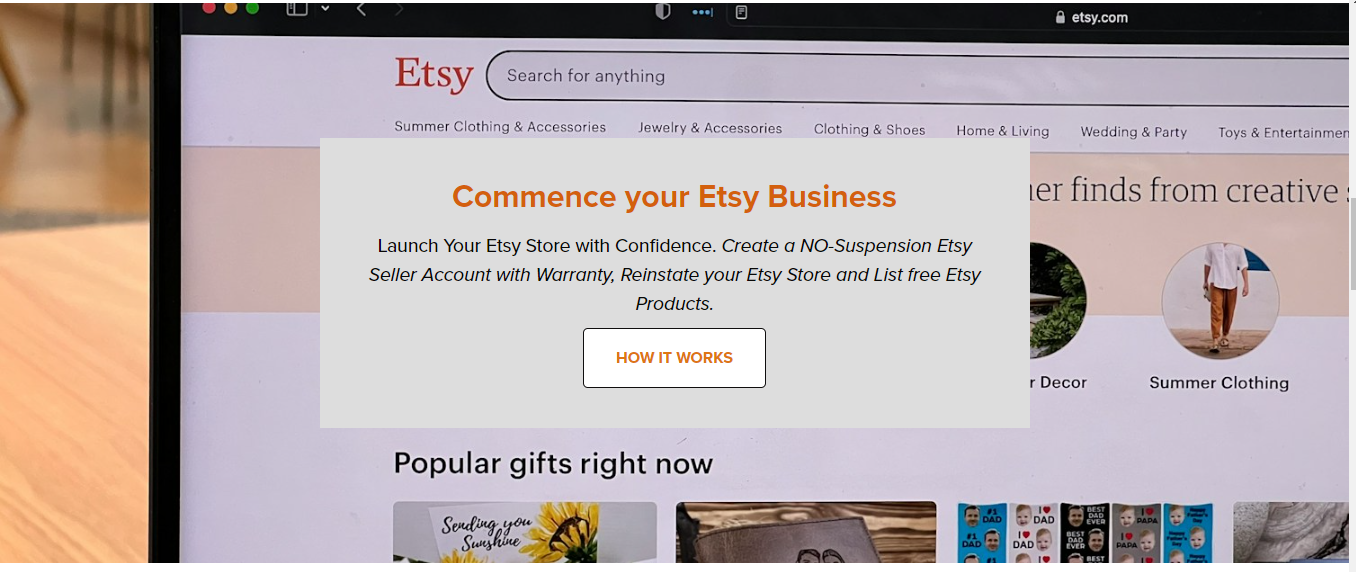1356x572 pixels.
Task: Select Clothing & Shoes menu item
Action: 869,129
